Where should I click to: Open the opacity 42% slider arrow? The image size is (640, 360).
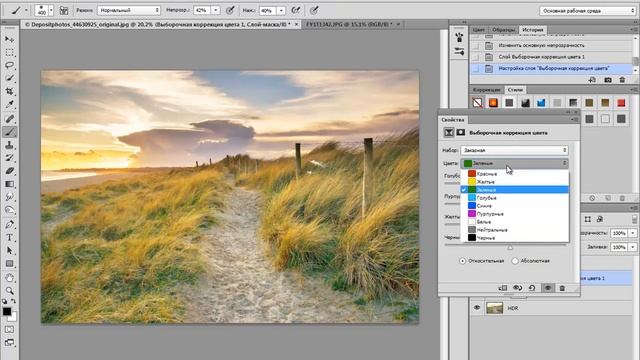click(216, 11)
